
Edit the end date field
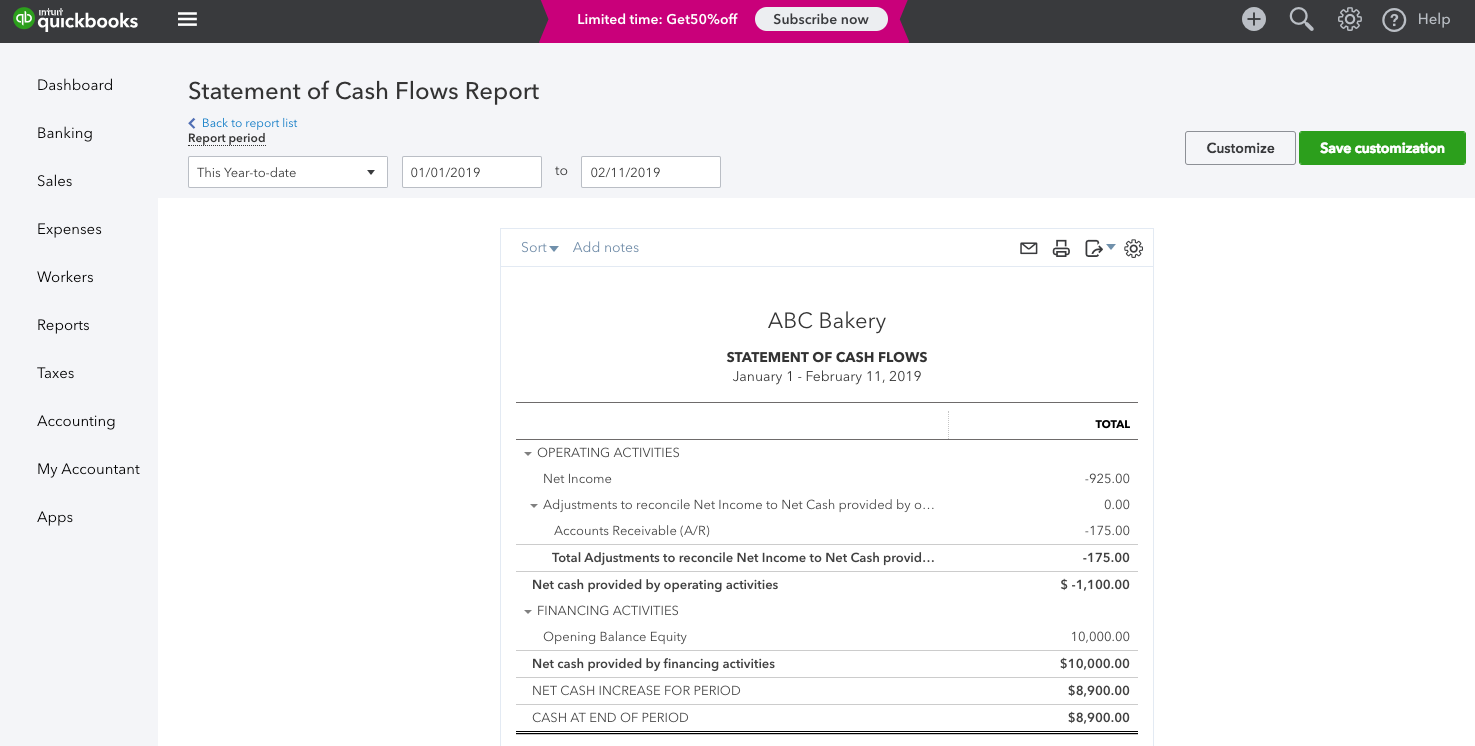(650, 171)
